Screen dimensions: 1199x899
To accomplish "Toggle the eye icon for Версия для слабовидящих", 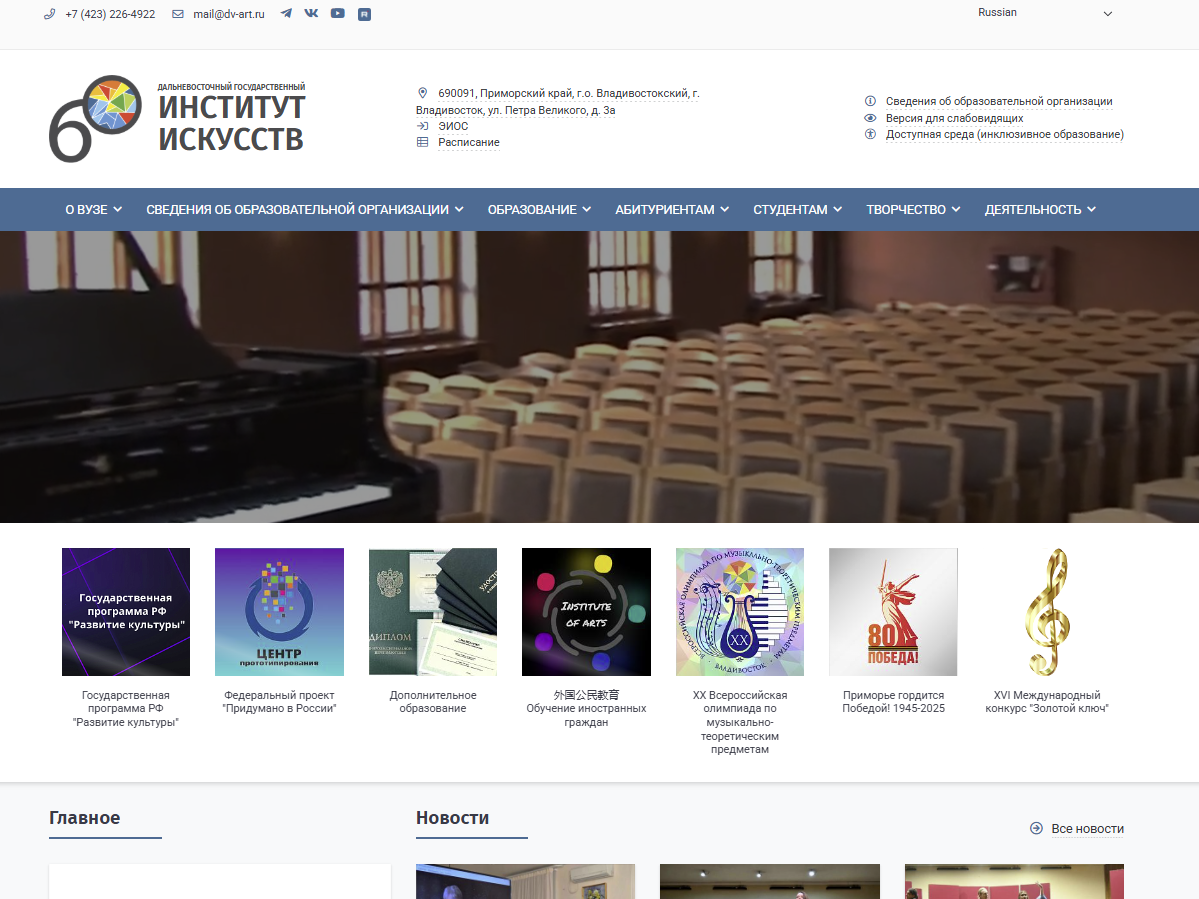I will [869, 117].
